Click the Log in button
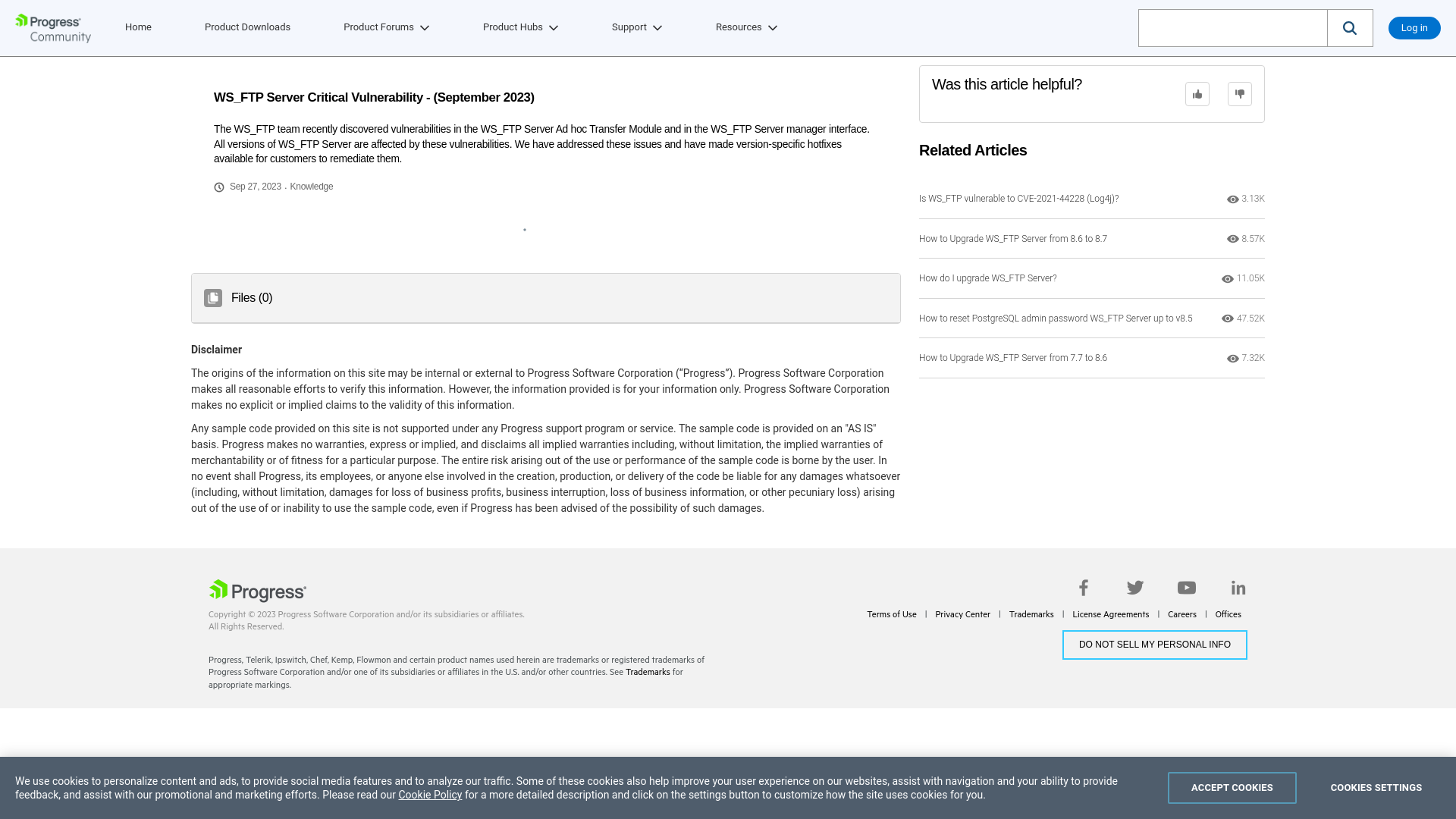Viewport: 1456px width, 819px height. (x=1414, y=28)
